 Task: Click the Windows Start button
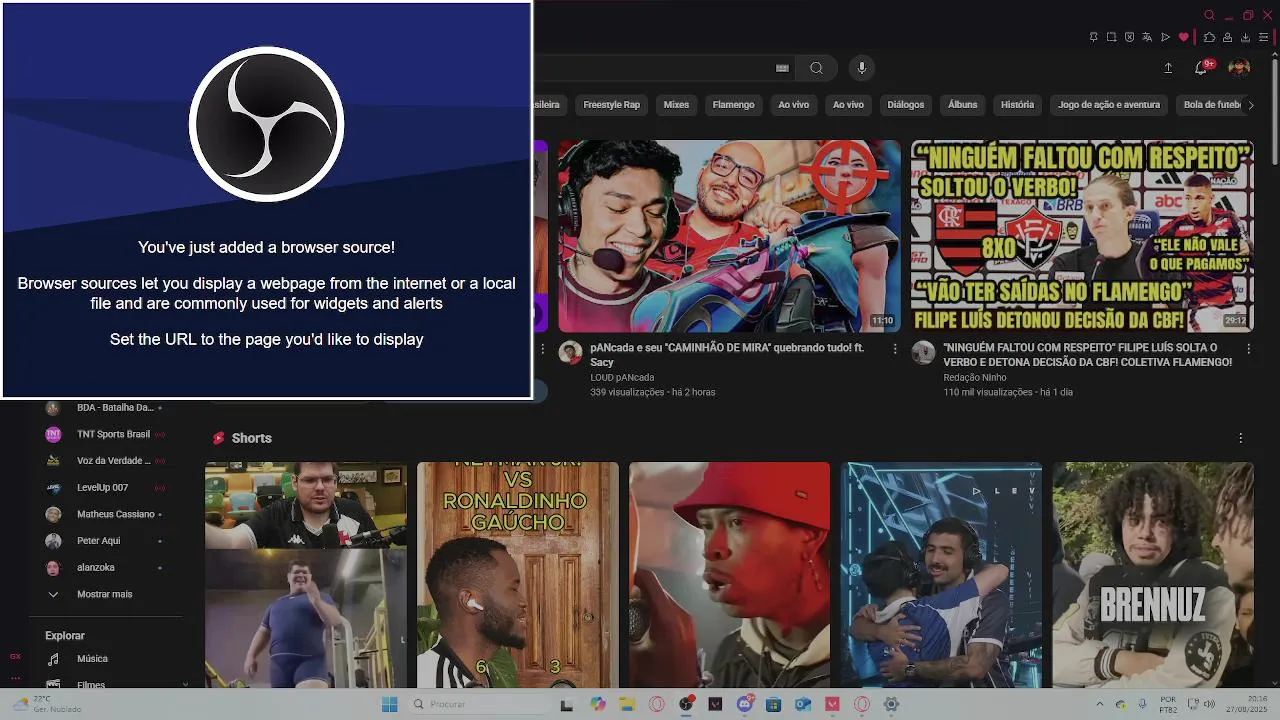[390, 704]
